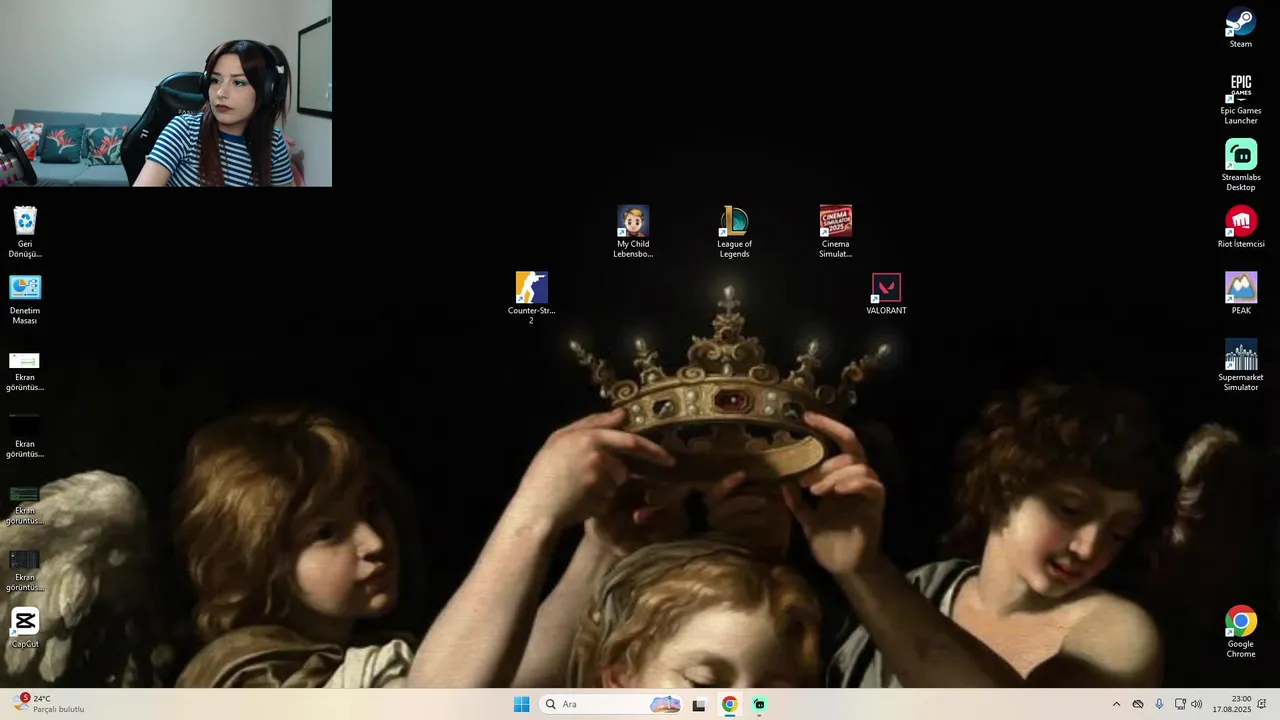Expand the hidden system tray icons
This screenshot has width=1280, height=720.
click(1116, 704)
